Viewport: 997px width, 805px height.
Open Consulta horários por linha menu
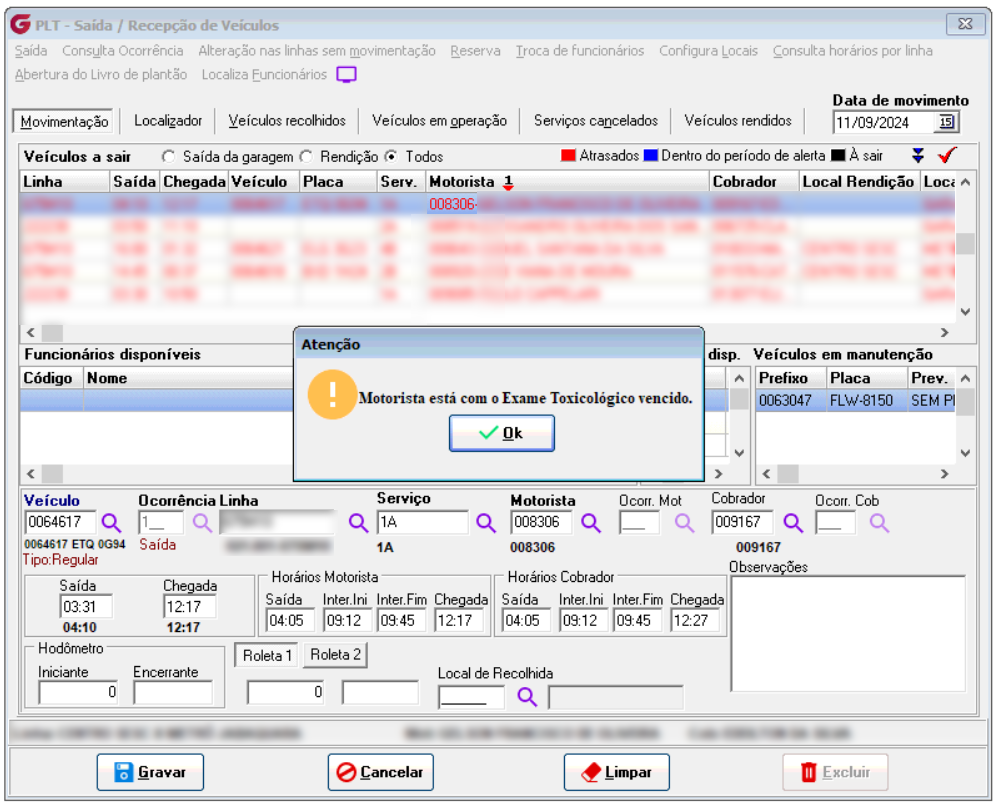(853, 51)
